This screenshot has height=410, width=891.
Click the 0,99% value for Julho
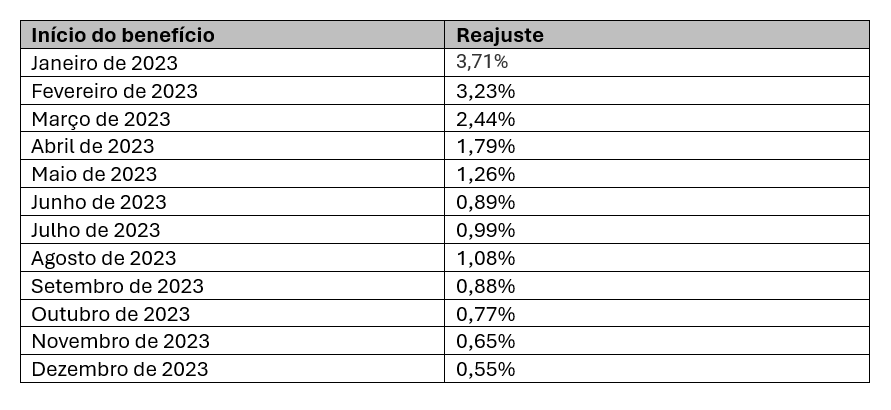(x=657, y=230)
